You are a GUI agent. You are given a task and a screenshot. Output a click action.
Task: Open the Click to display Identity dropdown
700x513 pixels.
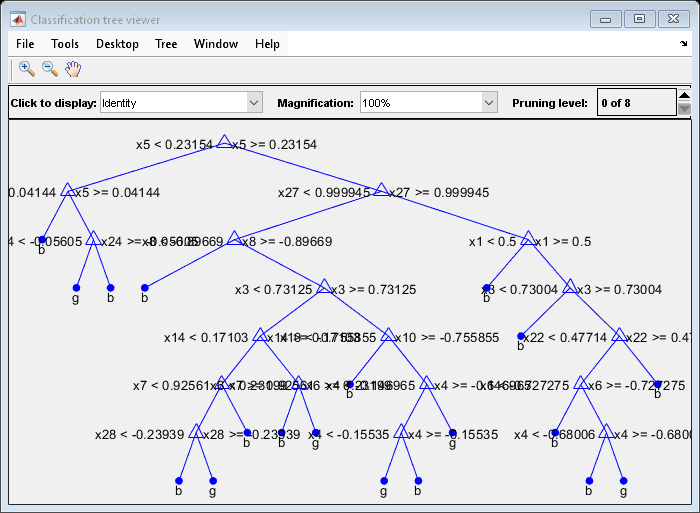[x=181, y=103]
